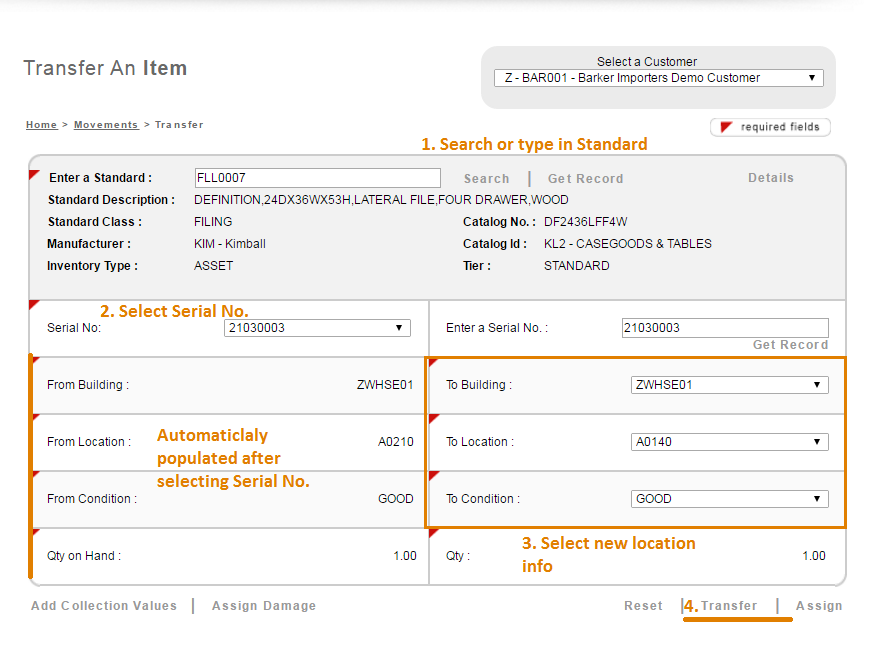This screenshot has height=655, width=882.
Task: Click Add Collection Values
Action: pos(104,606)
